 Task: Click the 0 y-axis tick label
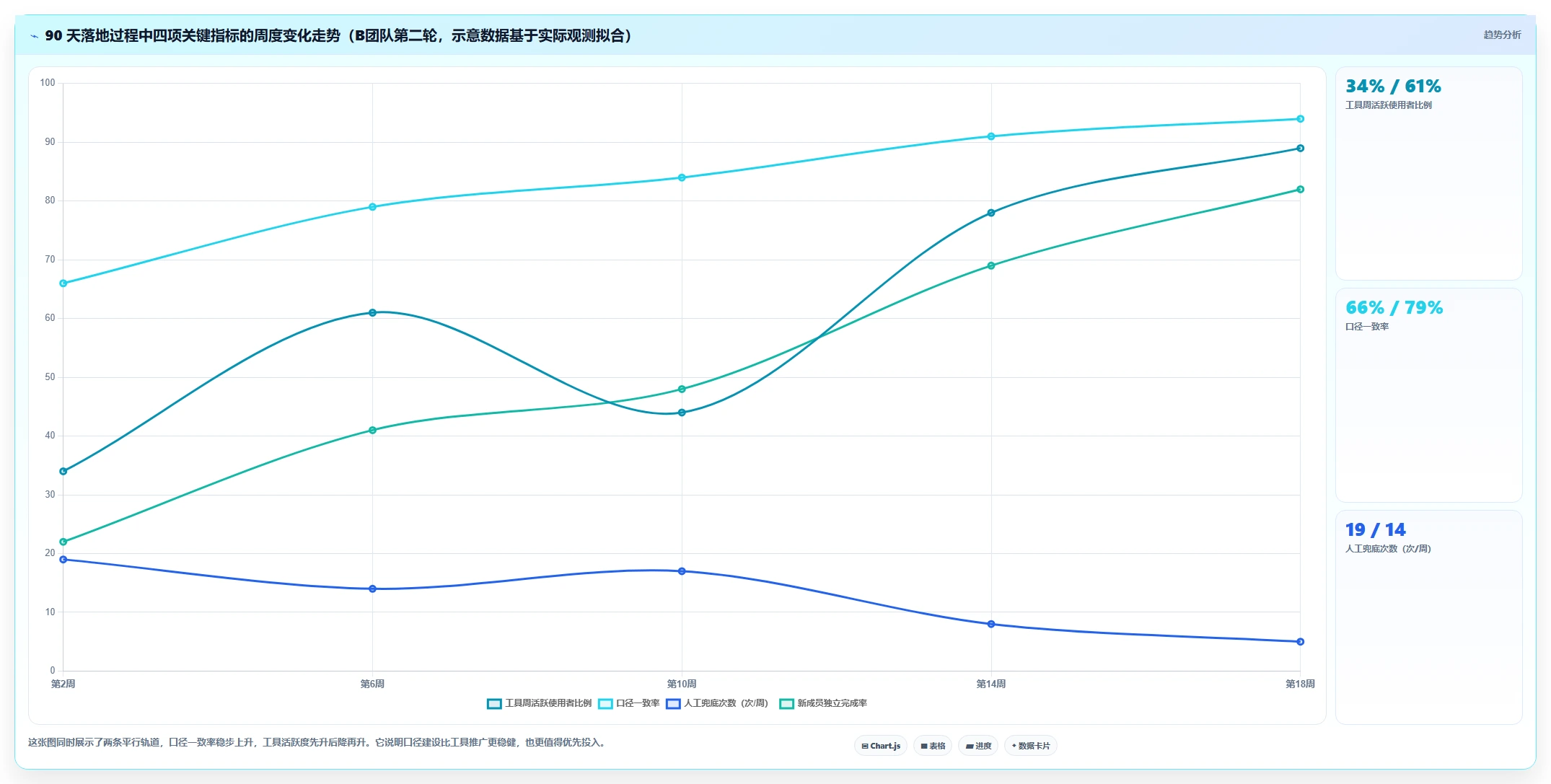point(53,671)
